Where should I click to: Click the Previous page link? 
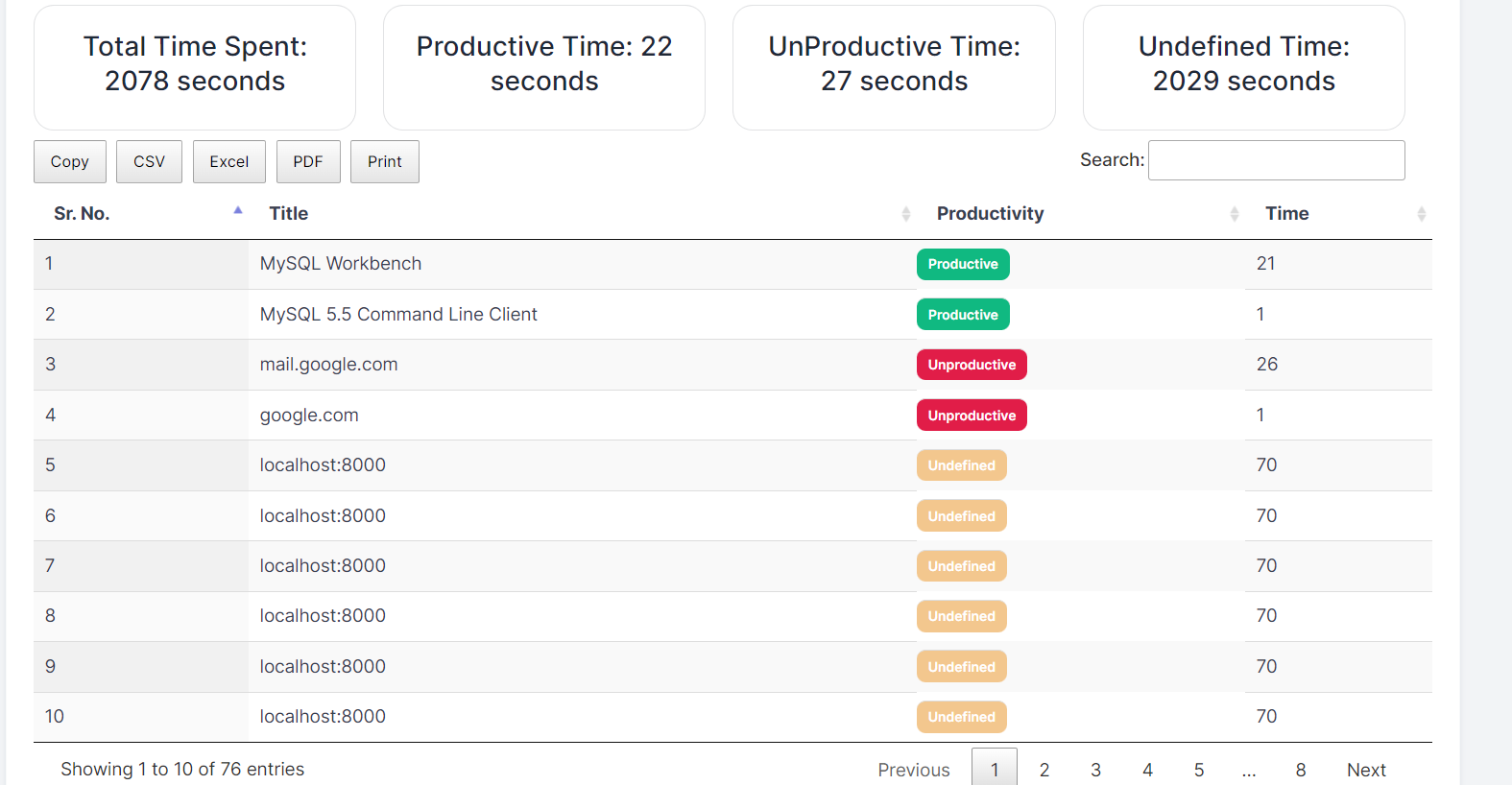point(913,770)
